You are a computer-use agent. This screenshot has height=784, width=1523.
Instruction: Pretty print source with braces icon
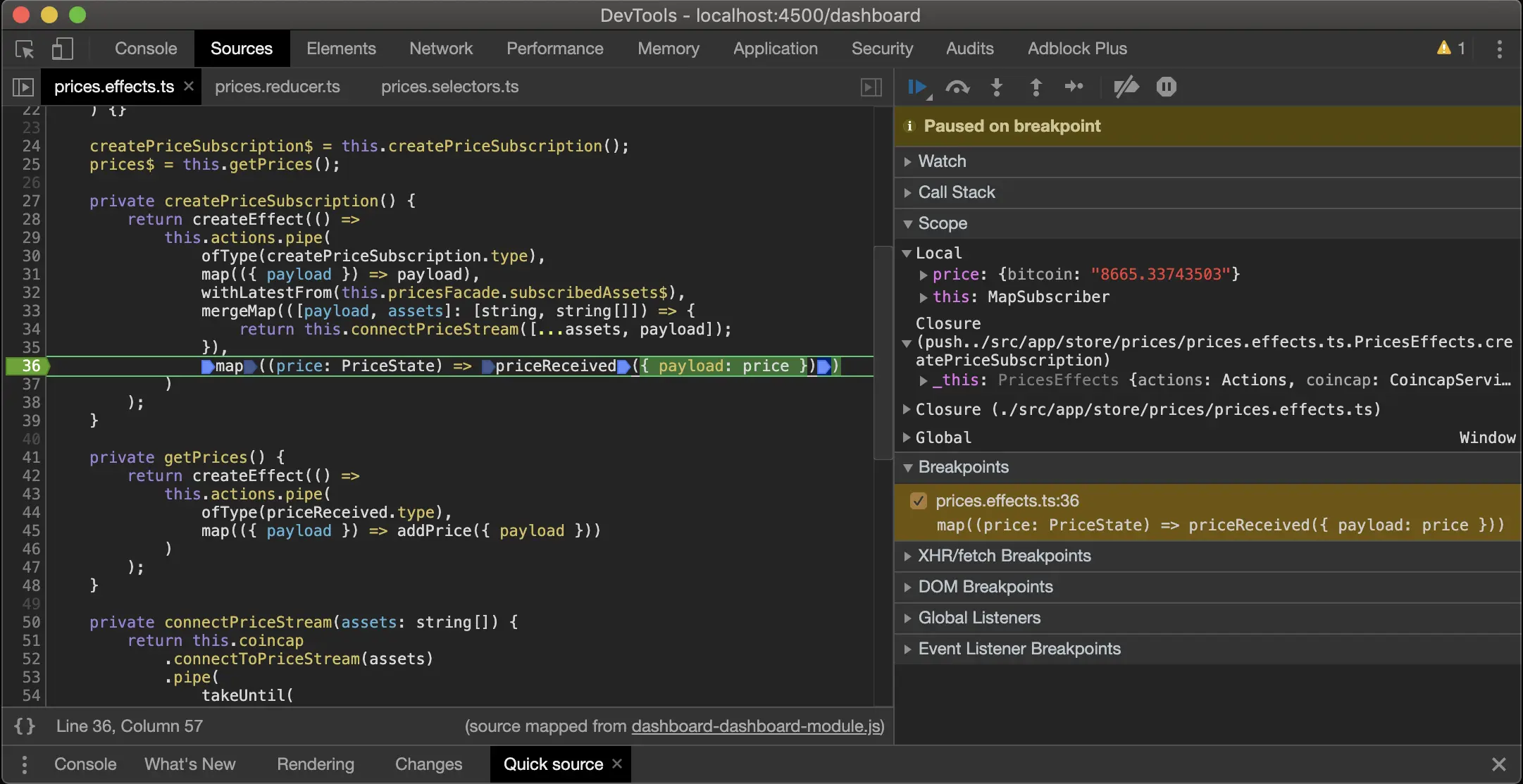click(x=25, y=726)
